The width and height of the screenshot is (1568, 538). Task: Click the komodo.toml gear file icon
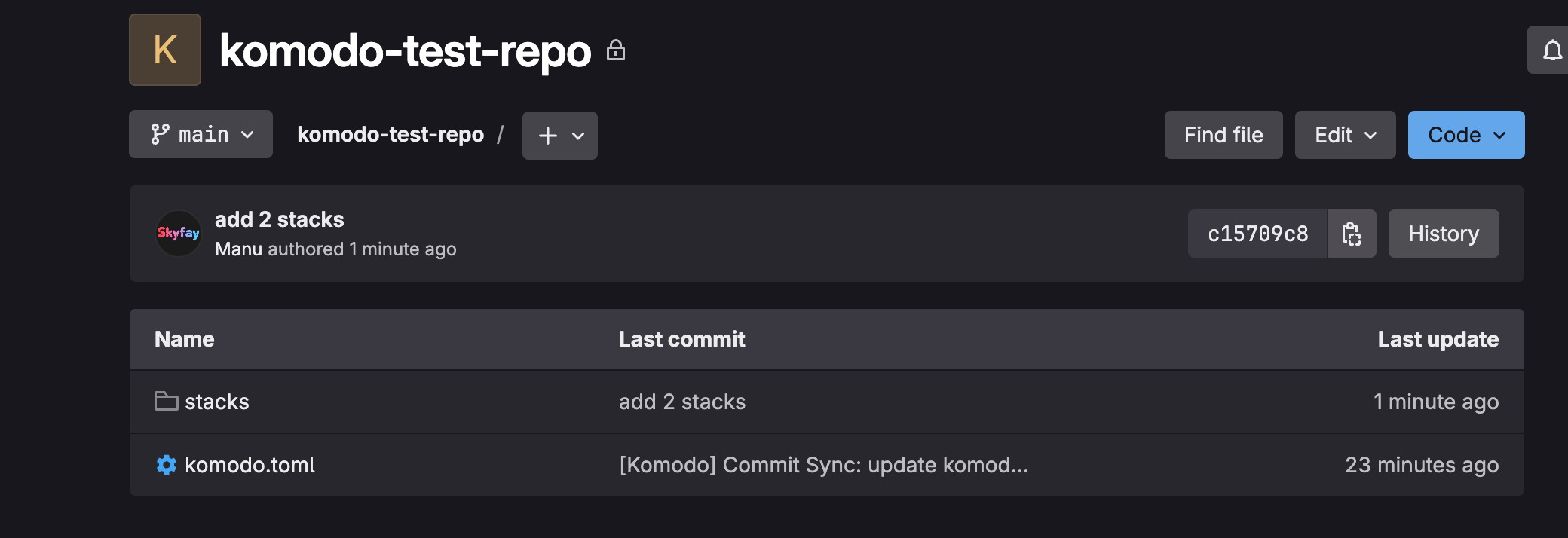click(x=166, y=465)
